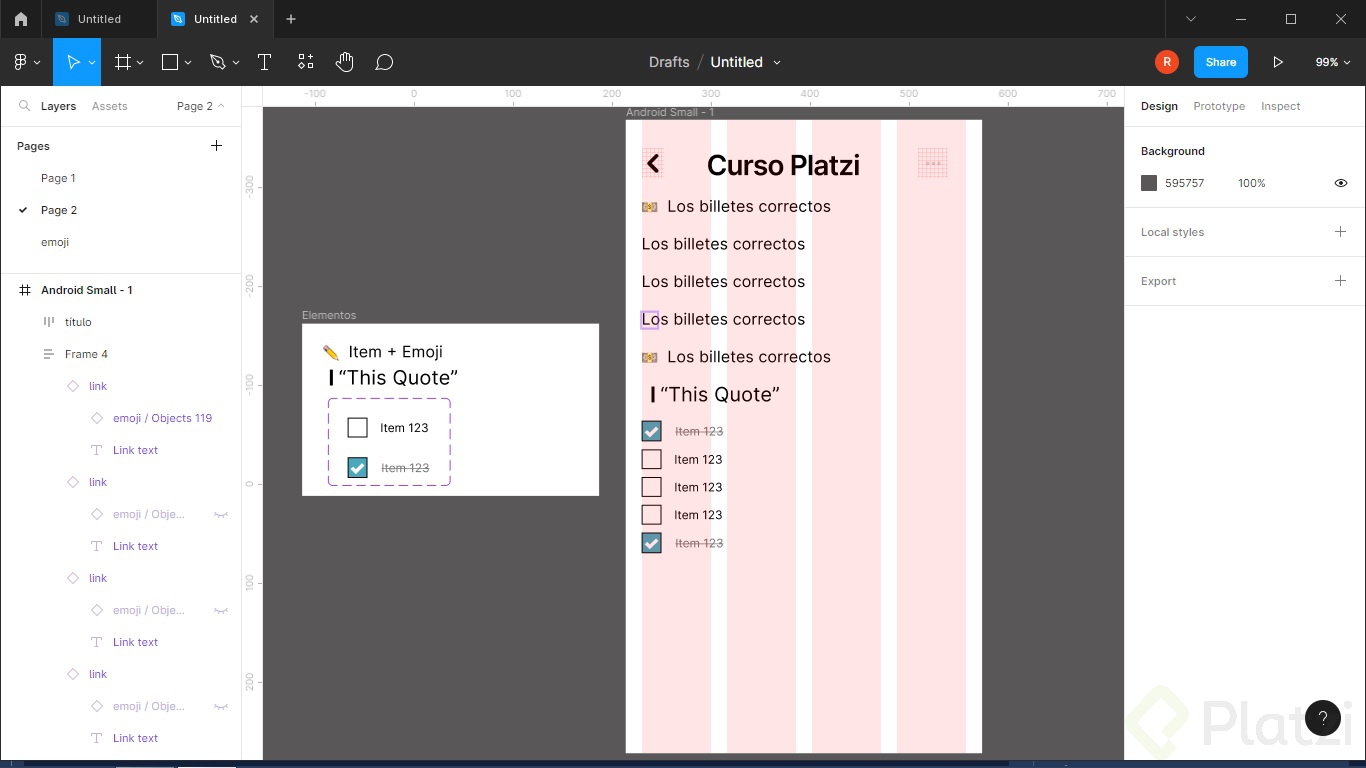Add a local style with plus
Viewport: 1366px width, 768px height.
point(1340,232)
